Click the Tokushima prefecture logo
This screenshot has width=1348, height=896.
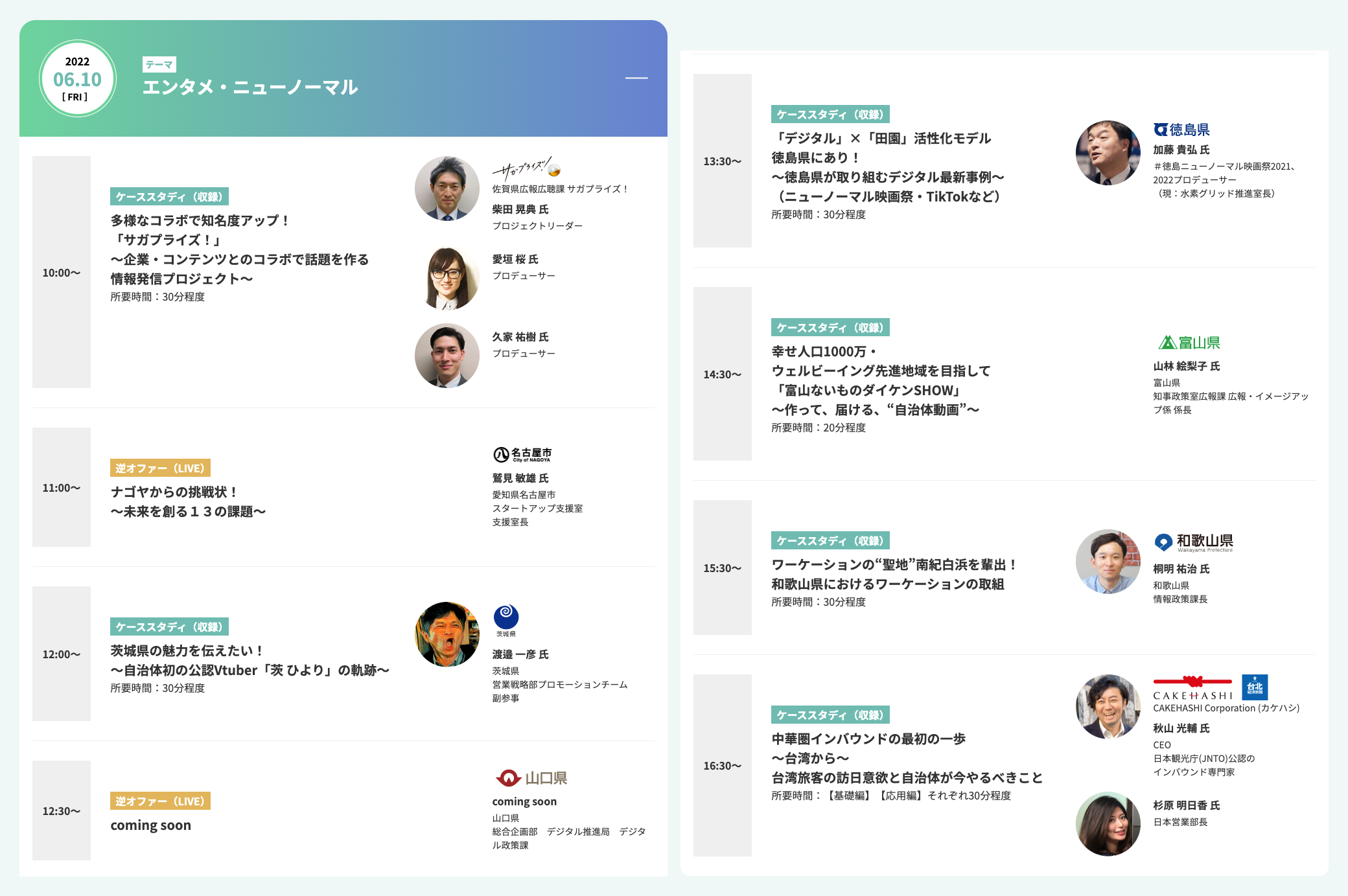click(x=1181, y=130)
